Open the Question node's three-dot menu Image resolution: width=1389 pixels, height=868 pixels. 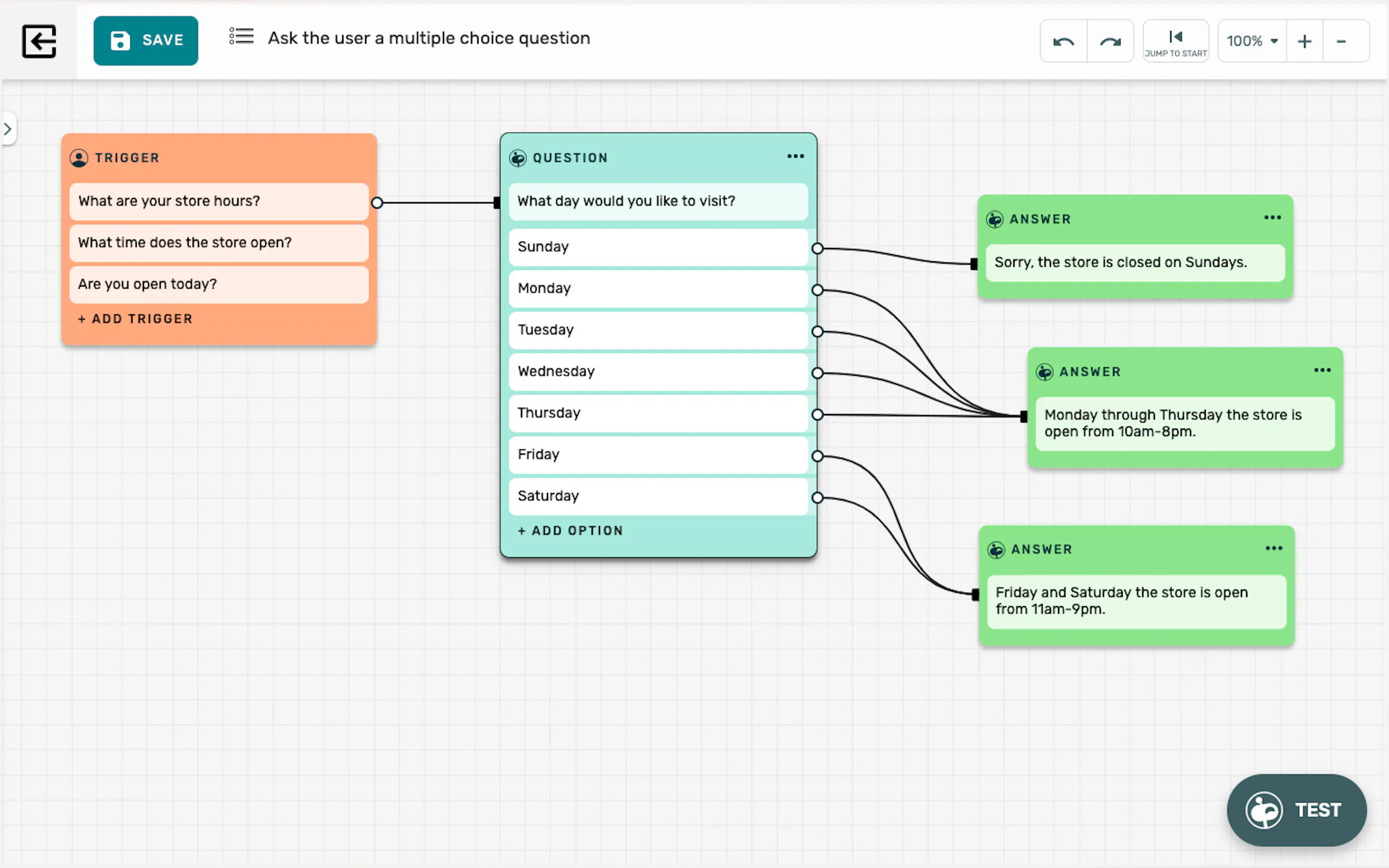coord(795,156)
